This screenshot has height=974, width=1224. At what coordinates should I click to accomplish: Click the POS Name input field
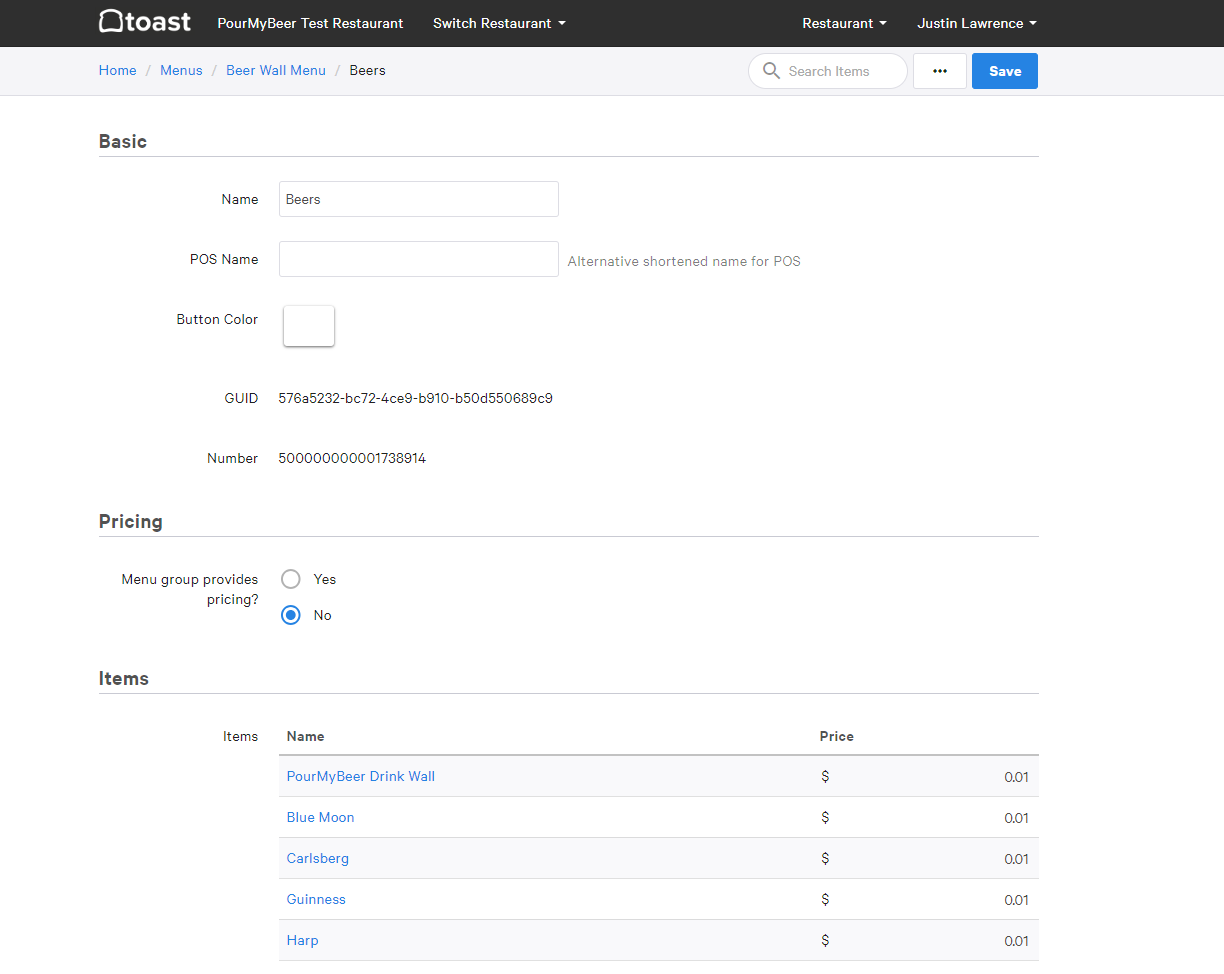pyautogui.click(x=418, y=259)
